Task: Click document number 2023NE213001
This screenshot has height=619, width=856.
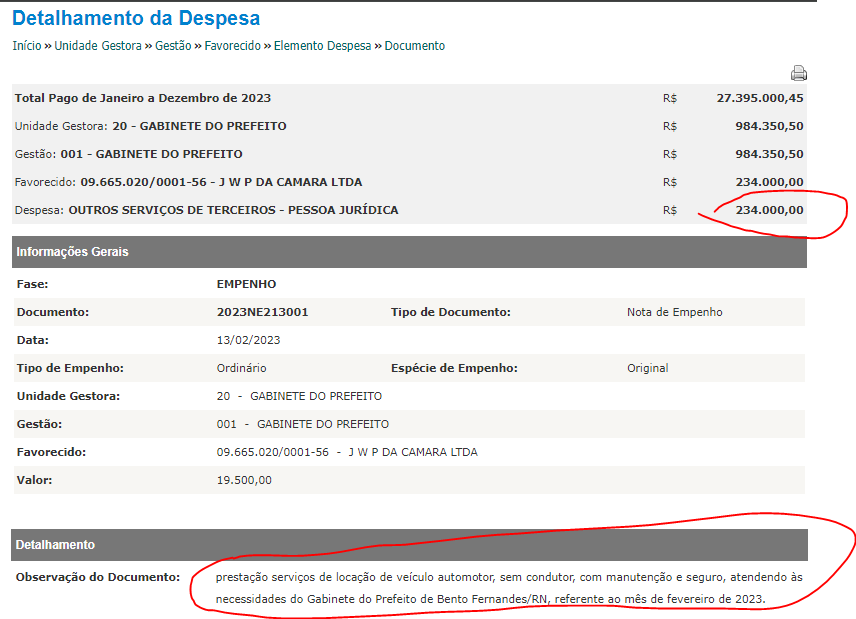Action: [262, 312]
